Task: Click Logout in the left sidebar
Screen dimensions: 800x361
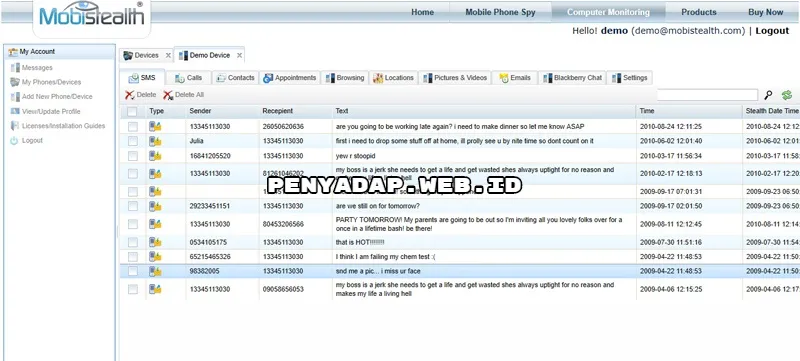Action: (32, 140)
